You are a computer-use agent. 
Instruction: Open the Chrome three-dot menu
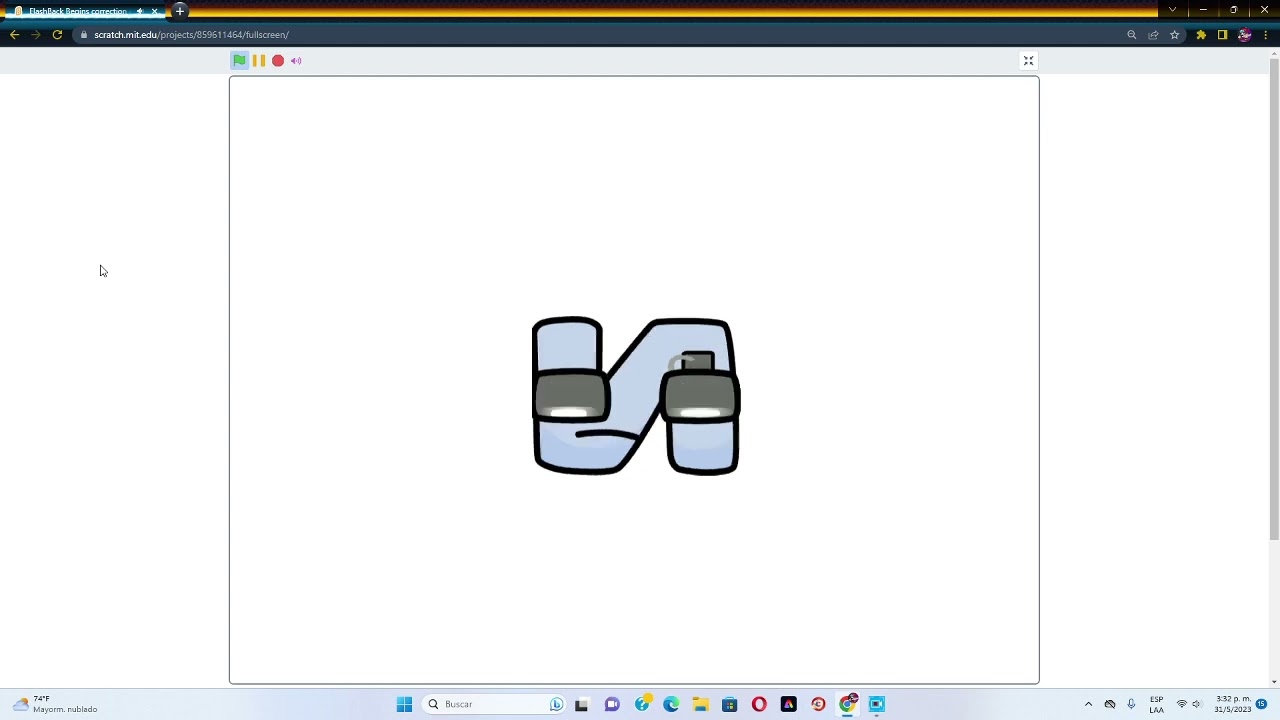tap(1266, 35)
